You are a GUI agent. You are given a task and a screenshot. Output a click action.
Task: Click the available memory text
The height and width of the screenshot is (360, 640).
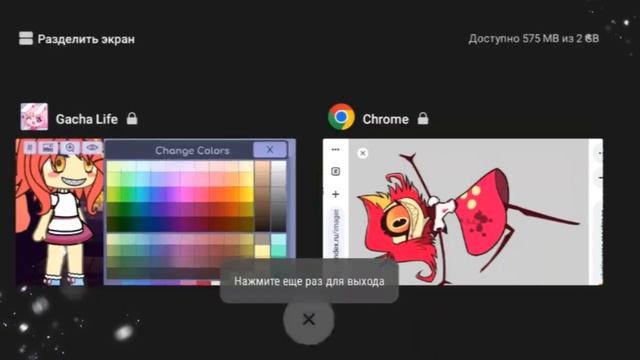coord(533,39)
